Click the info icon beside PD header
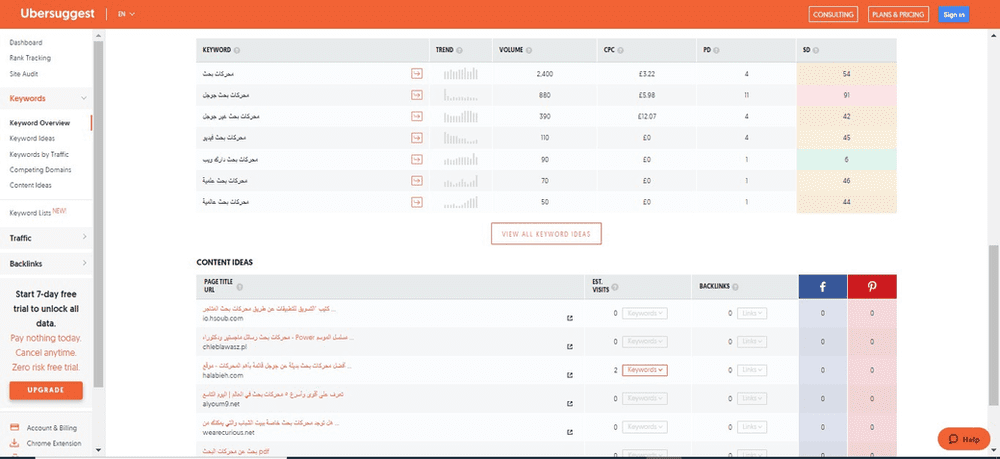 (717, 50)
